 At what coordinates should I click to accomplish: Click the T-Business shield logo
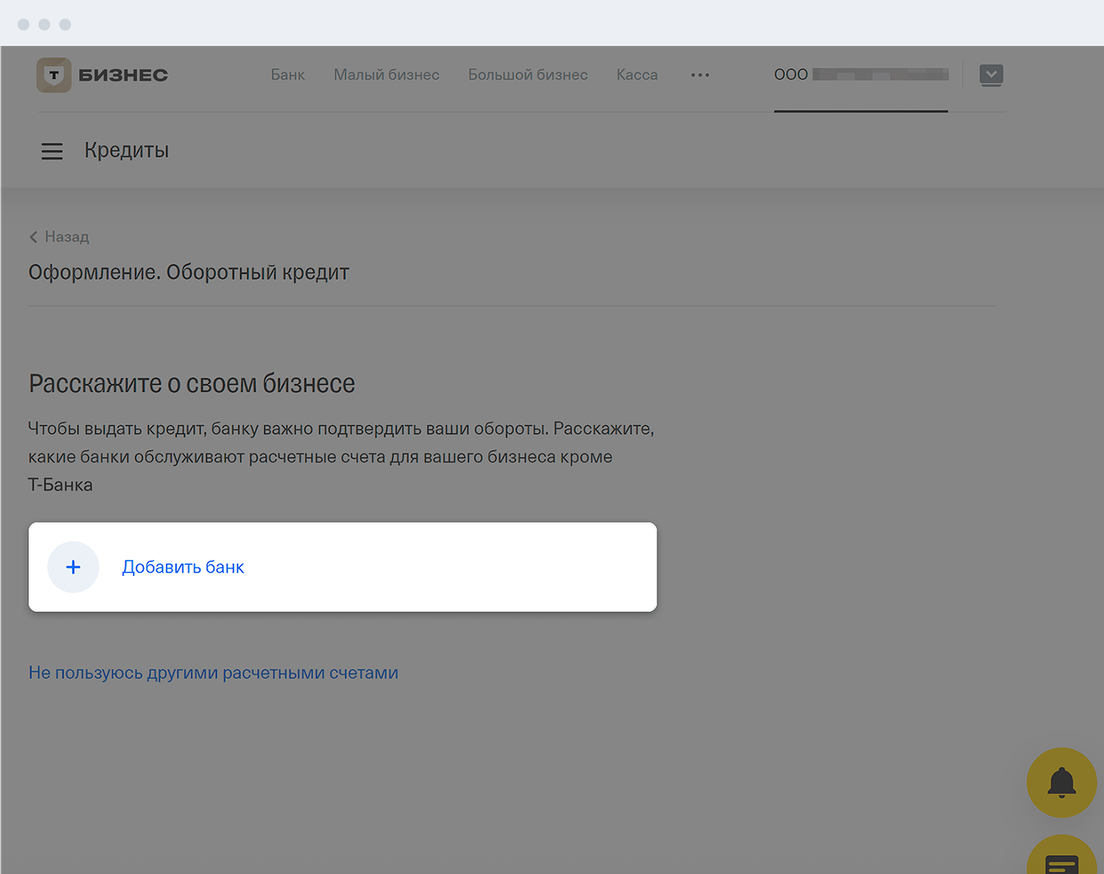(54, 75)
